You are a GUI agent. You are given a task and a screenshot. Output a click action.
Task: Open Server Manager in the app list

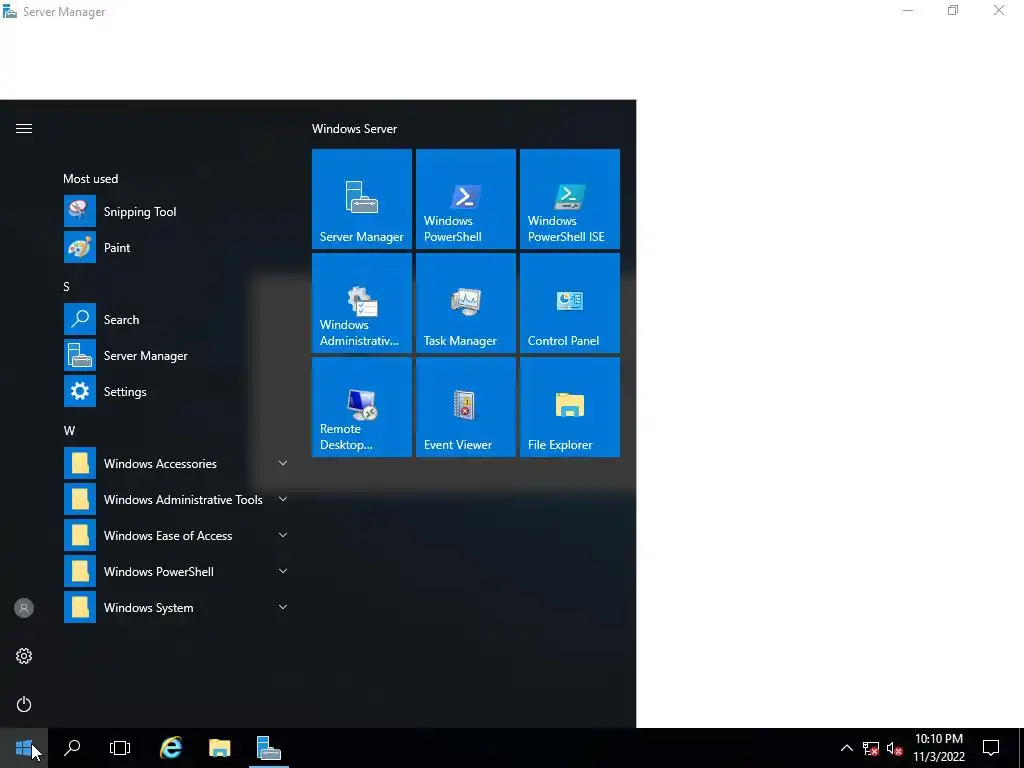pyautogui.click(x=176, y=355)
